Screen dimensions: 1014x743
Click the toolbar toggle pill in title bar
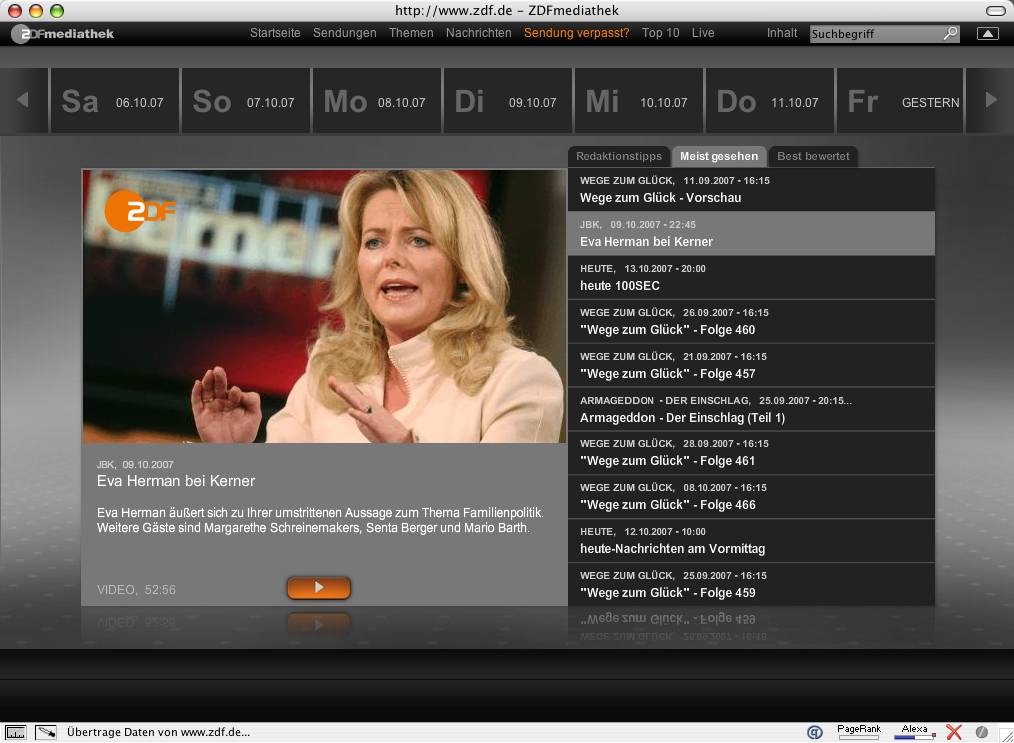click(995, 10)
